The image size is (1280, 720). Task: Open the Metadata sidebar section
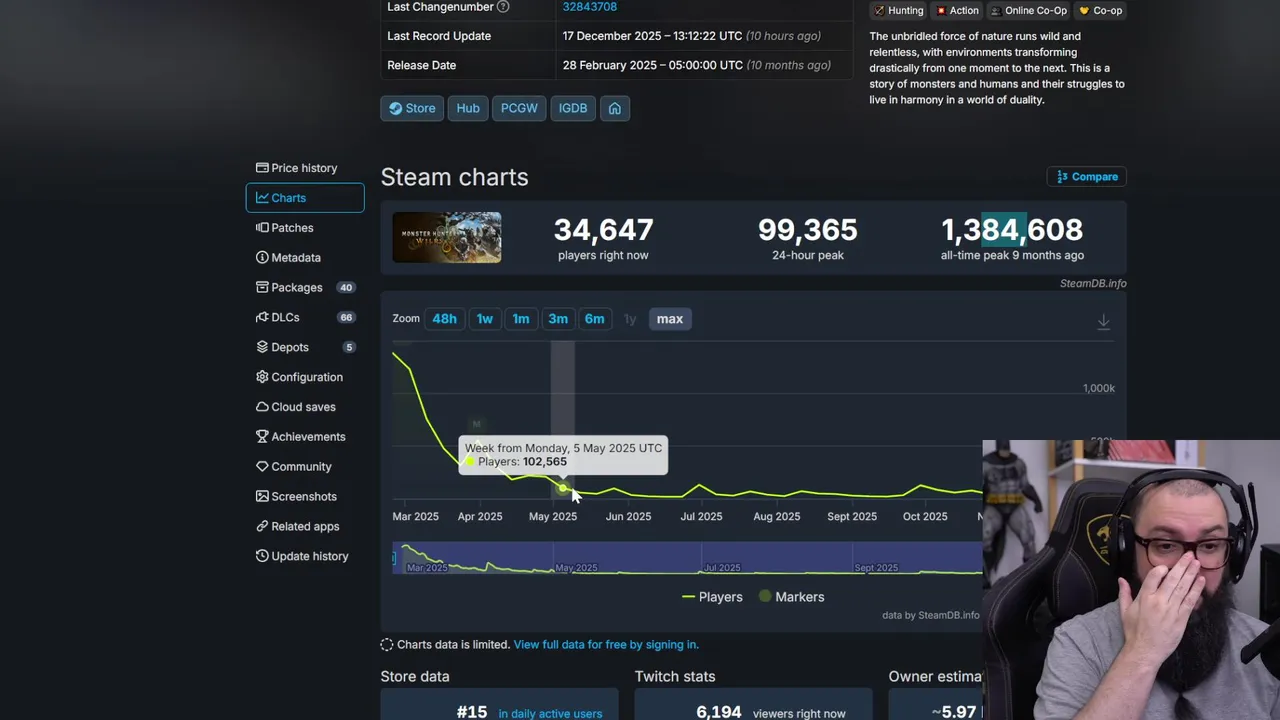click(305, 258)
